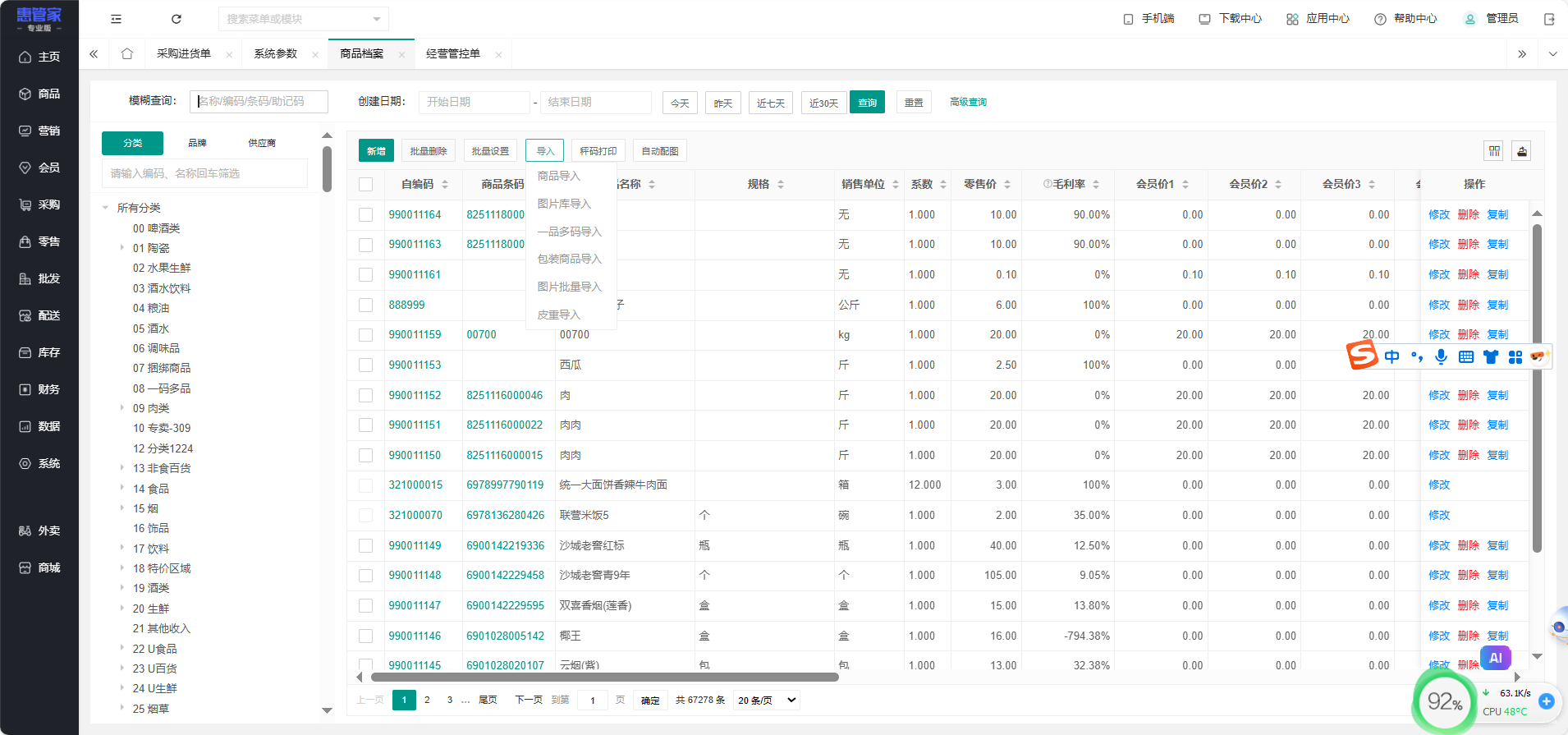Choose 商品导入 from the import menu
Screen dimensions: 1568x735
[559, 176]
